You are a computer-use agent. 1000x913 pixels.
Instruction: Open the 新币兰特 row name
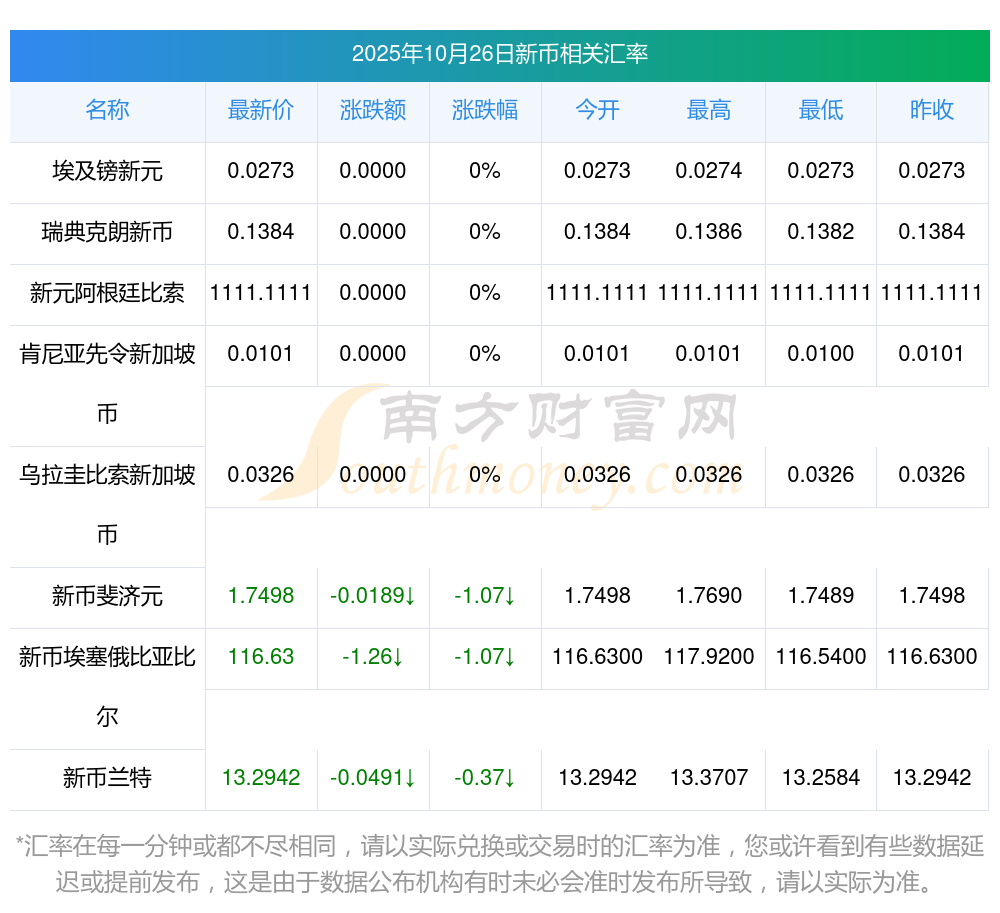coord(107,779)
